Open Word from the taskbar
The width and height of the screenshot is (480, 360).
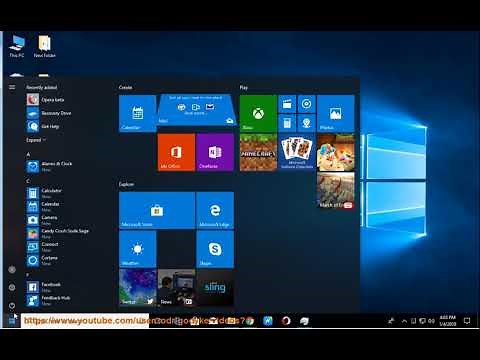tap(268, 321)
